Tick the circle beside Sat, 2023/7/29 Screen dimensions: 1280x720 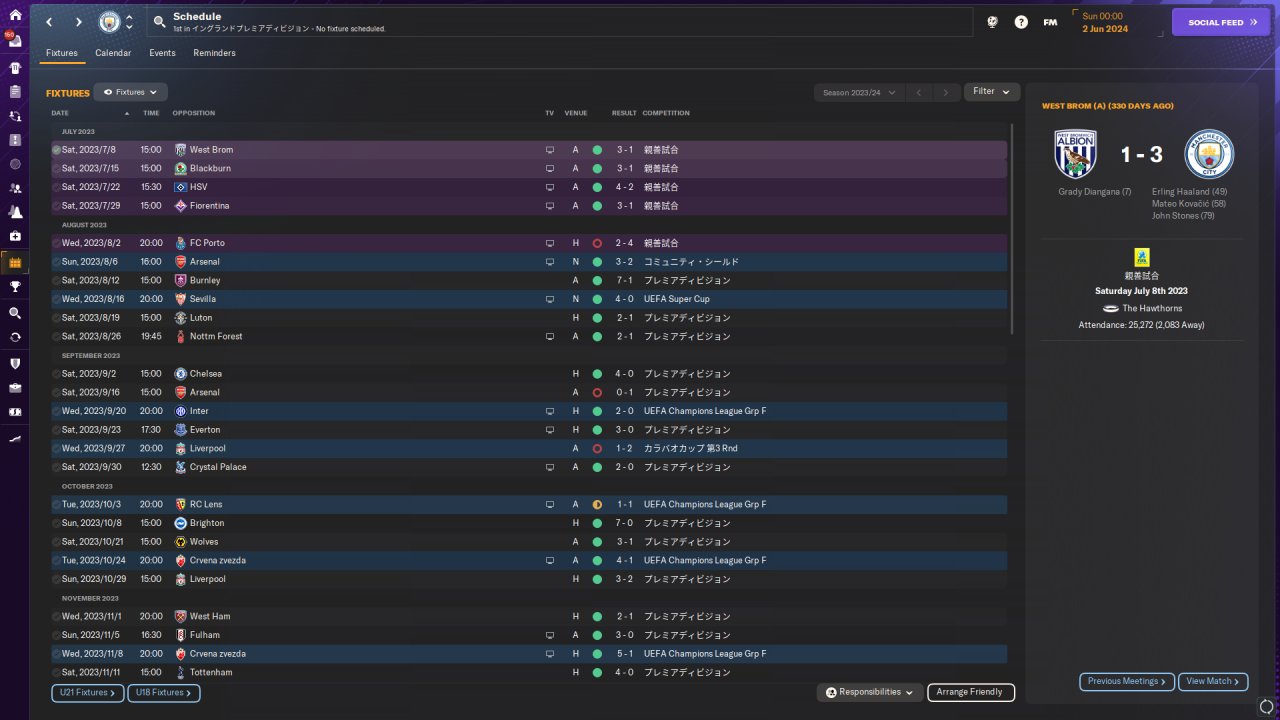(x=57, y=206)
